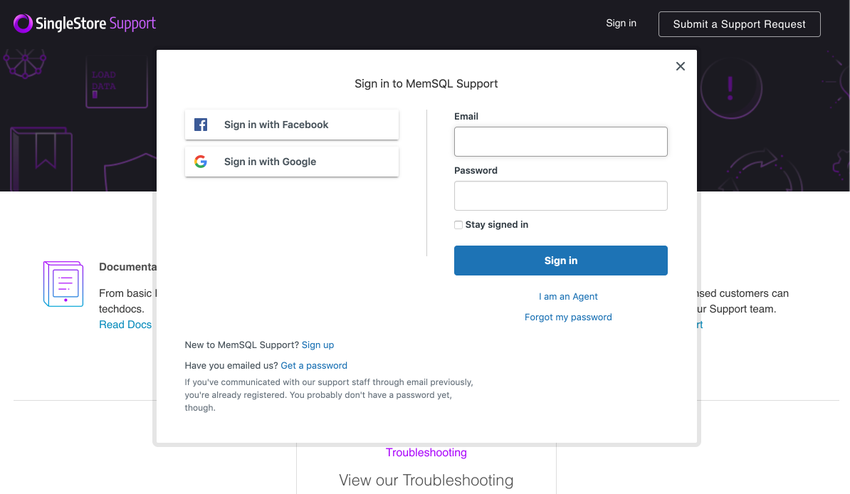
Task: Click the Documentation book icon
Action: point(63,283)
